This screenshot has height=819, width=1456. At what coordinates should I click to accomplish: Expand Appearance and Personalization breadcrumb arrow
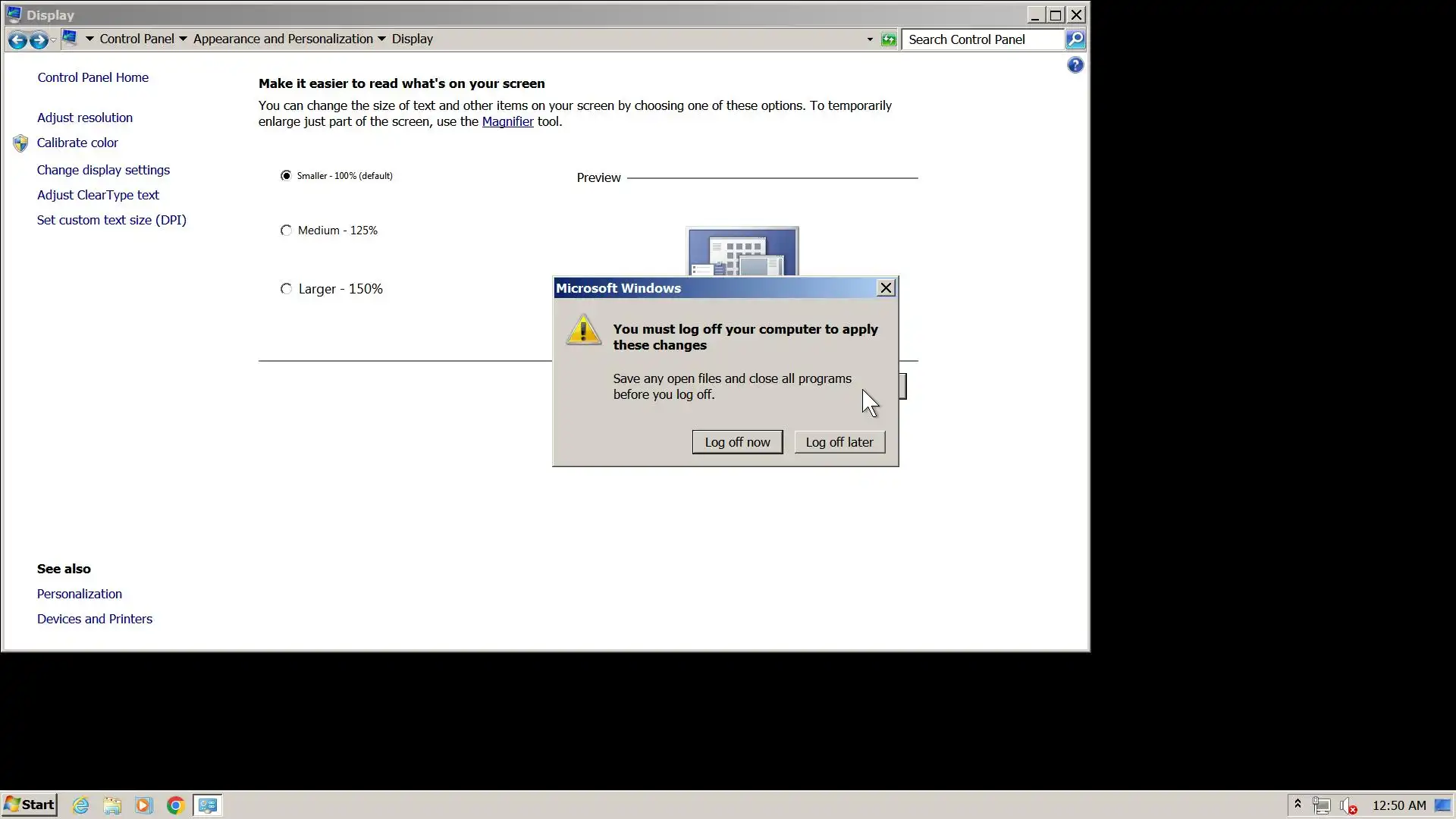(381, 39)
